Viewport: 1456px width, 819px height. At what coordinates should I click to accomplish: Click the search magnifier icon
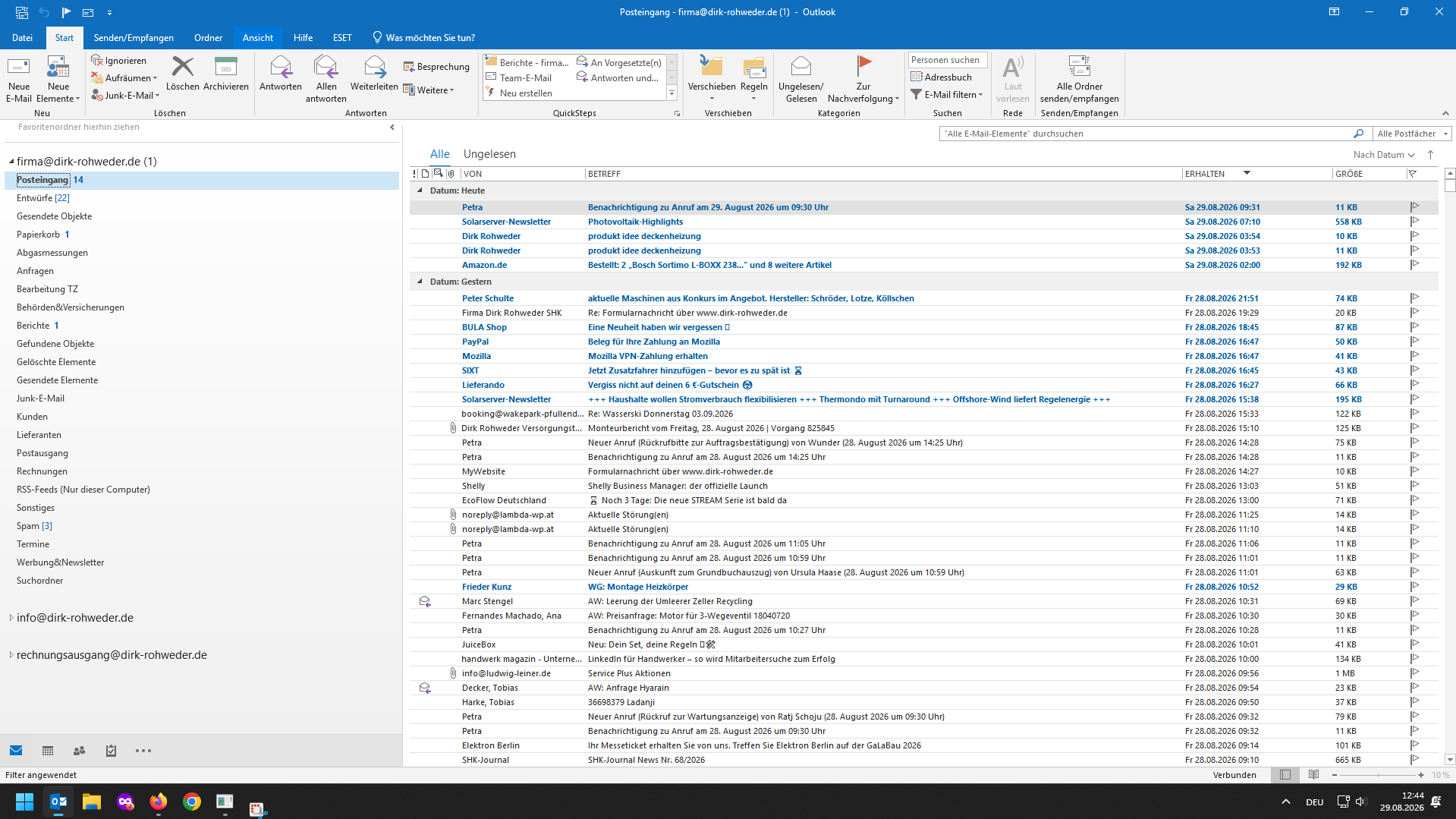1358,134
